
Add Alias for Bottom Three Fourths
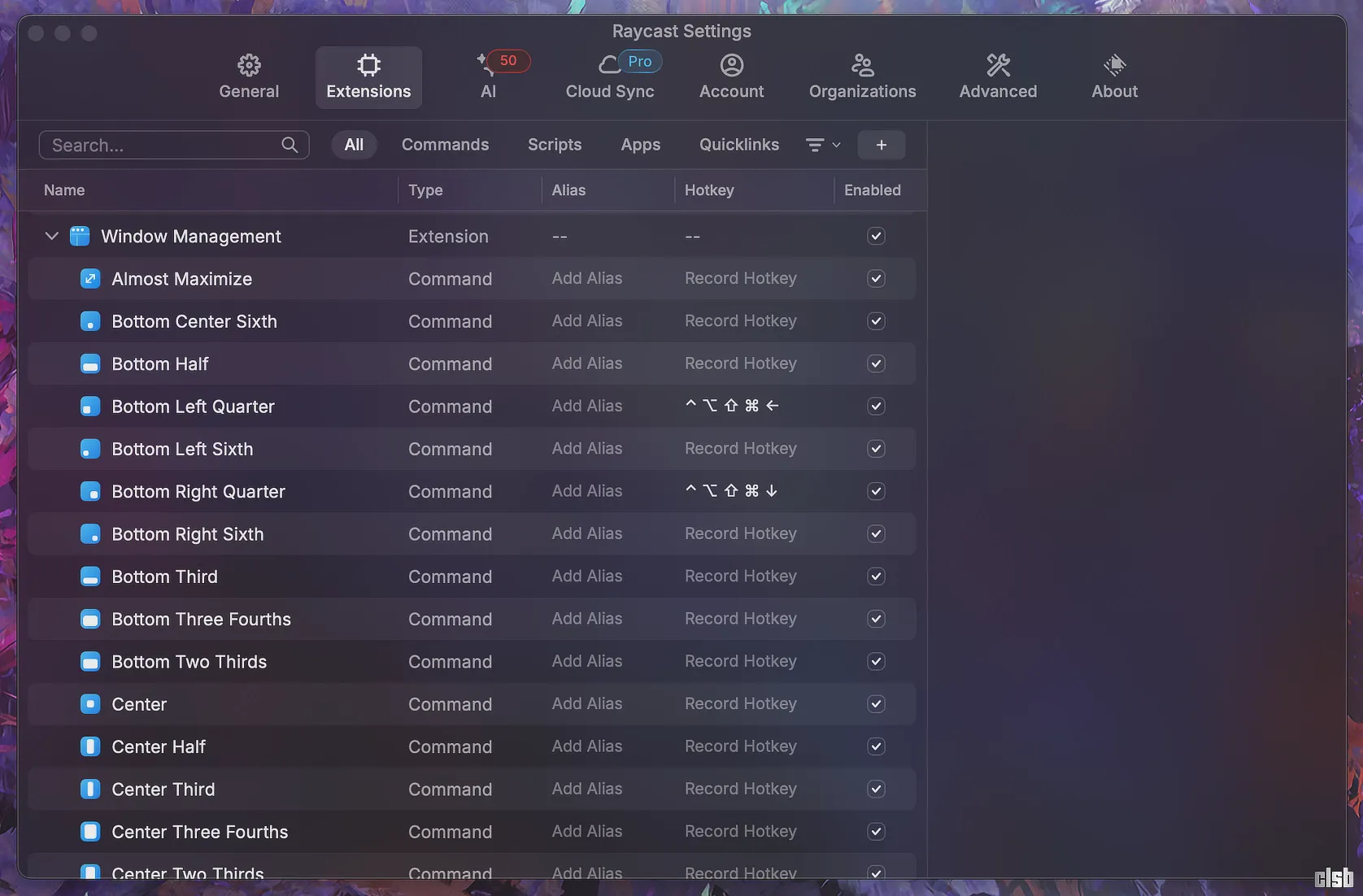(587, 619)
